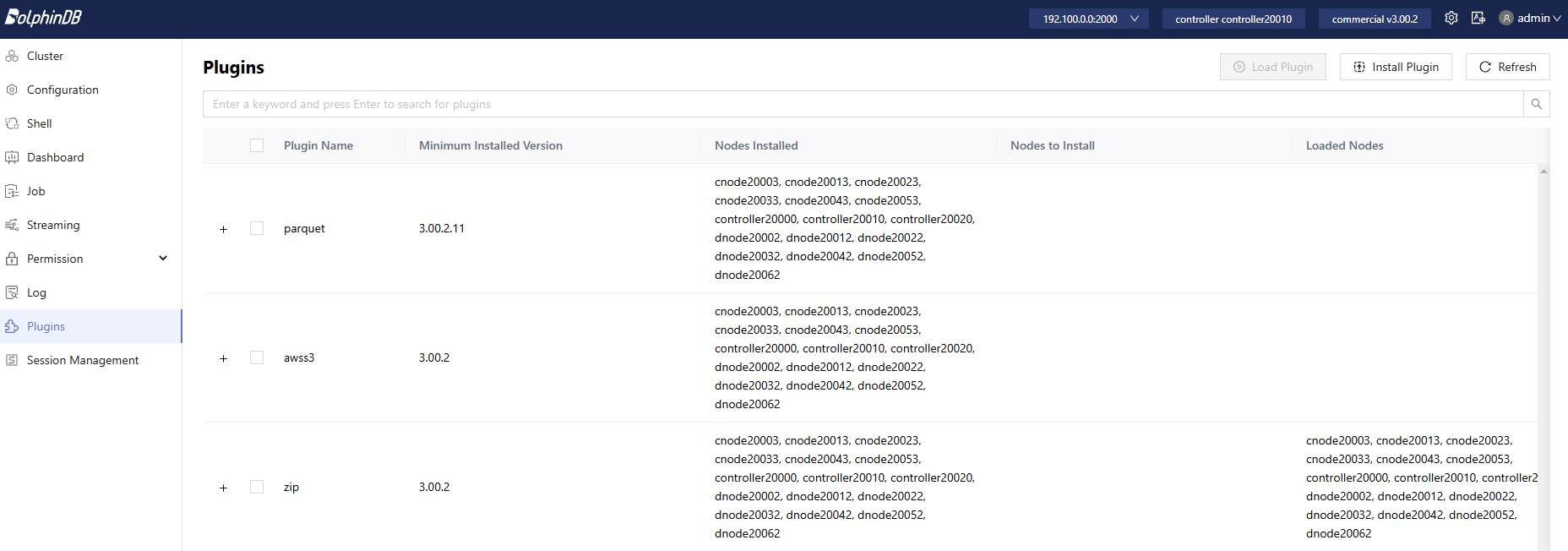Click the Cluster sidebar icon
Image resolution: width=1568 pixels, height=551 pixels.
click(x=12, y=56)
